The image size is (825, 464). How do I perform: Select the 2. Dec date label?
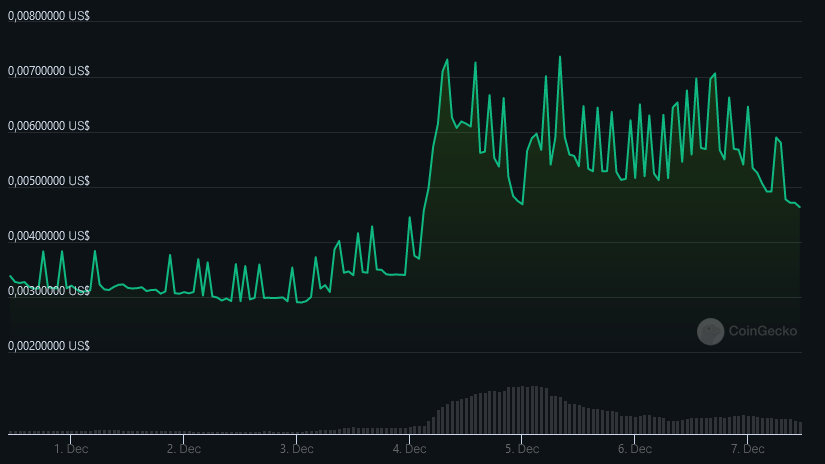click(184, 449)
